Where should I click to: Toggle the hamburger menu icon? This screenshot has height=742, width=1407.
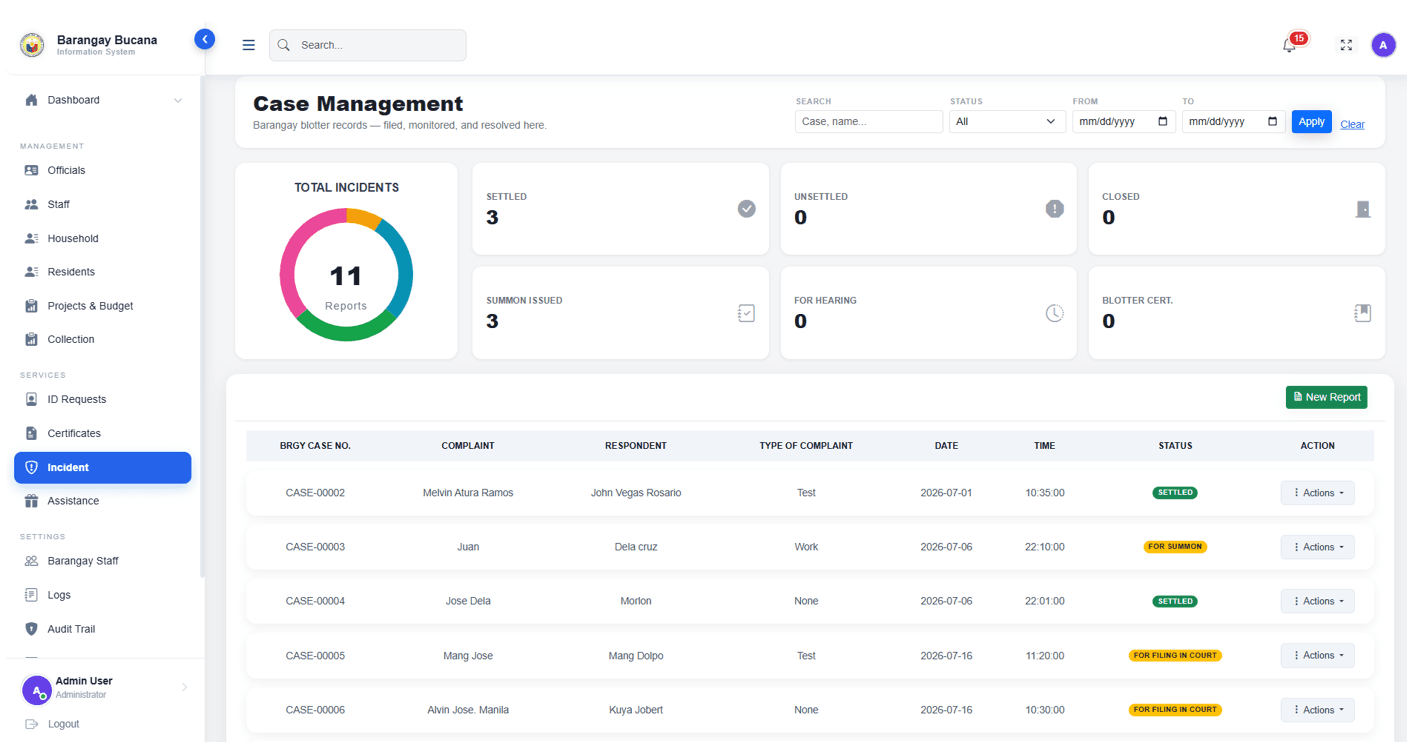click(x=249, y=45)
